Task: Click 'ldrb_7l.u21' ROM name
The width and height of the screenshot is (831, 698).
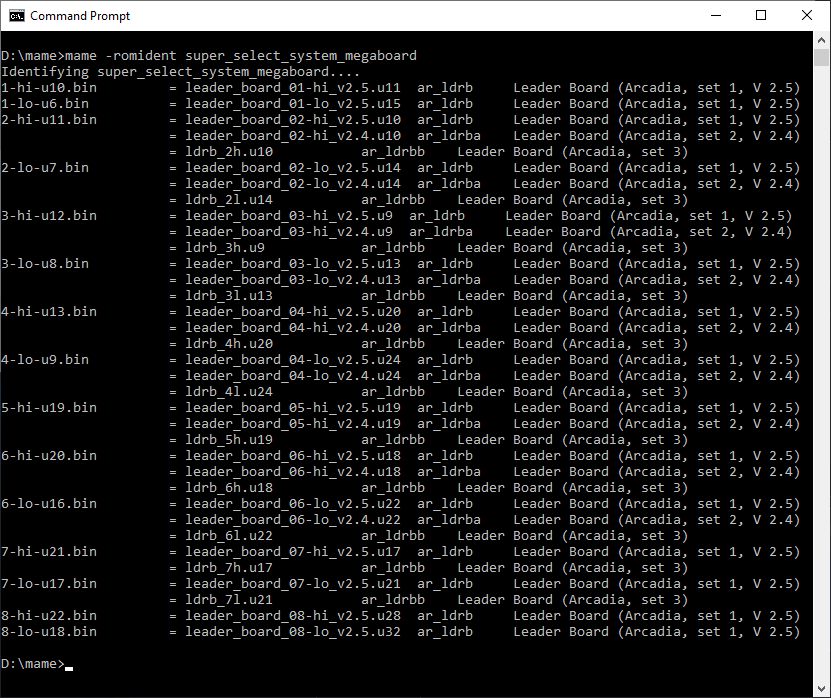Action: pos(229,599)
